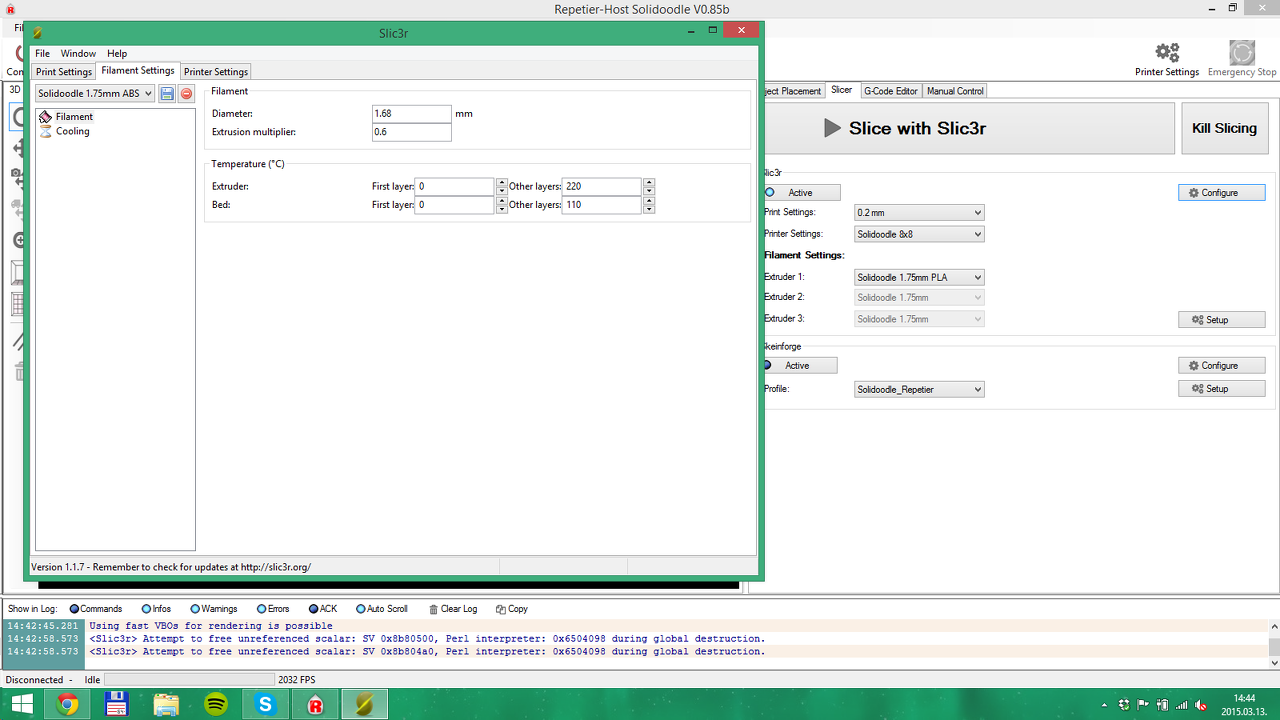Viewport: 1280px width, 720px height.
Task: Open the Extruder 1 filament dropdown
Action: click(x=919, y=277)
